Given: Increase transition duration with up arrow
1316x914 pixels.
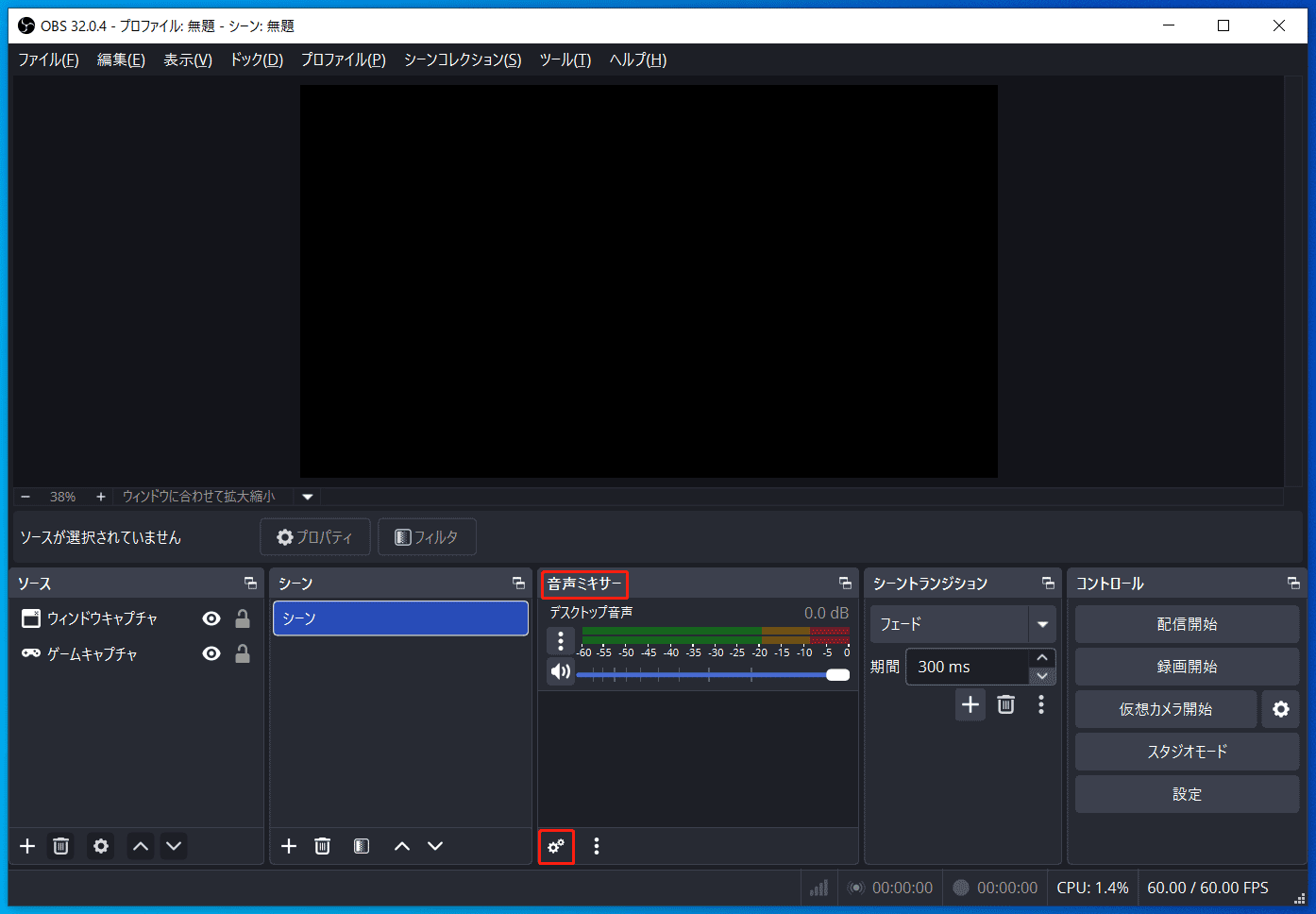Looking at the screenshot, I should tap(1042, 657).
